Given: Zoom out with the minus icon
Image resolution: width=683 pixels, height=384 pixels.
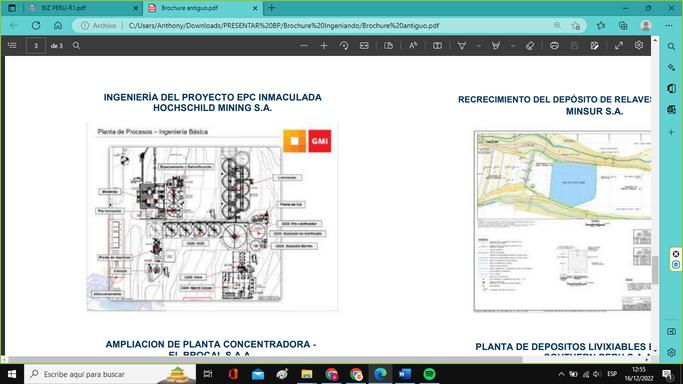Looking at the screenshot, I should pos(304,46).
